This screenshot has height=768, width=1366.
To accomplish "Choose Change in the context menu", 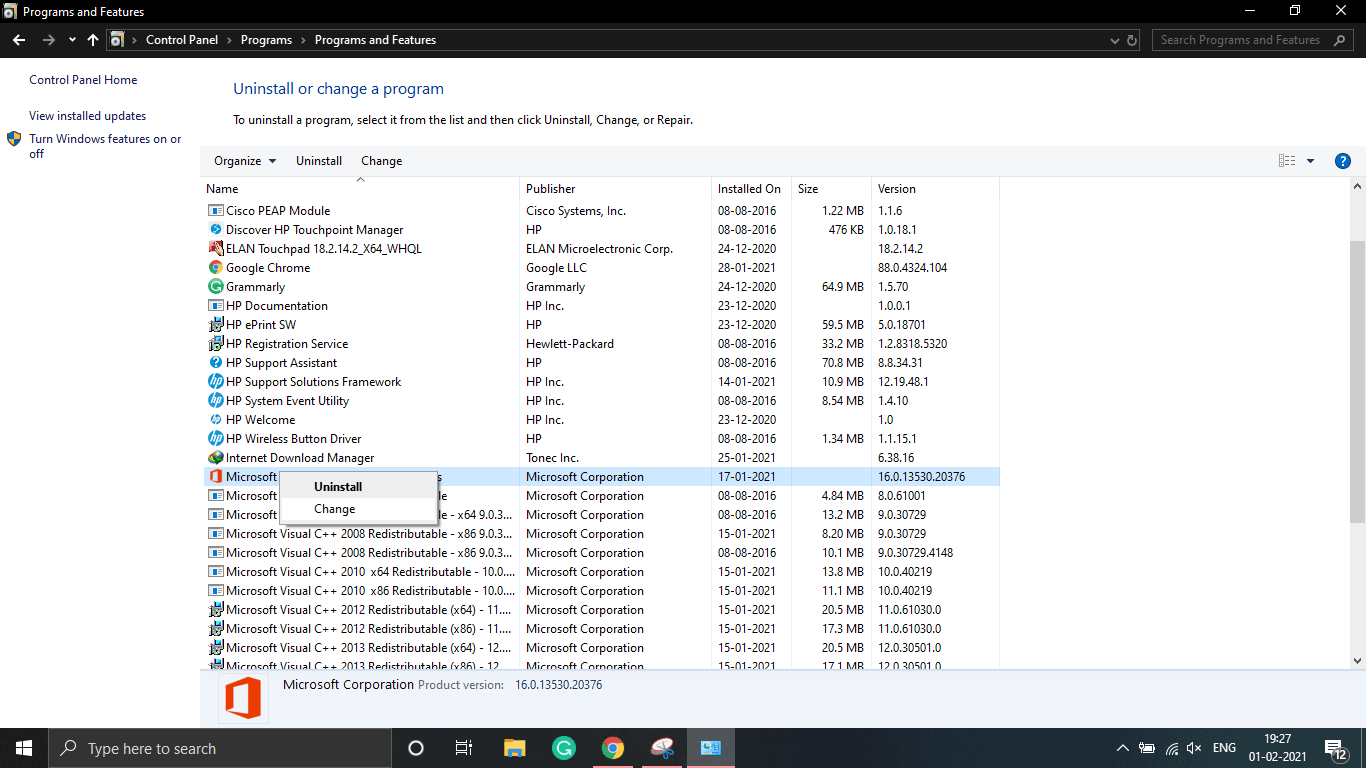I will click(334, 509).
